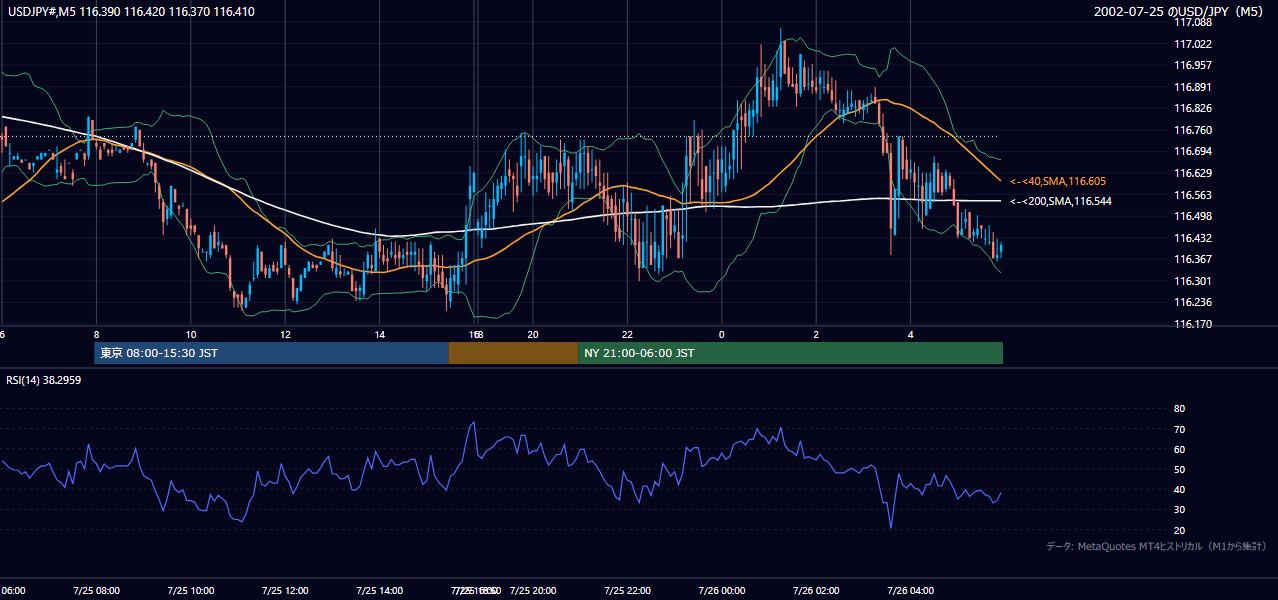The image size is (1278, 600).
Task: Click bottom time label 06:00
Action: click(14, 590)
